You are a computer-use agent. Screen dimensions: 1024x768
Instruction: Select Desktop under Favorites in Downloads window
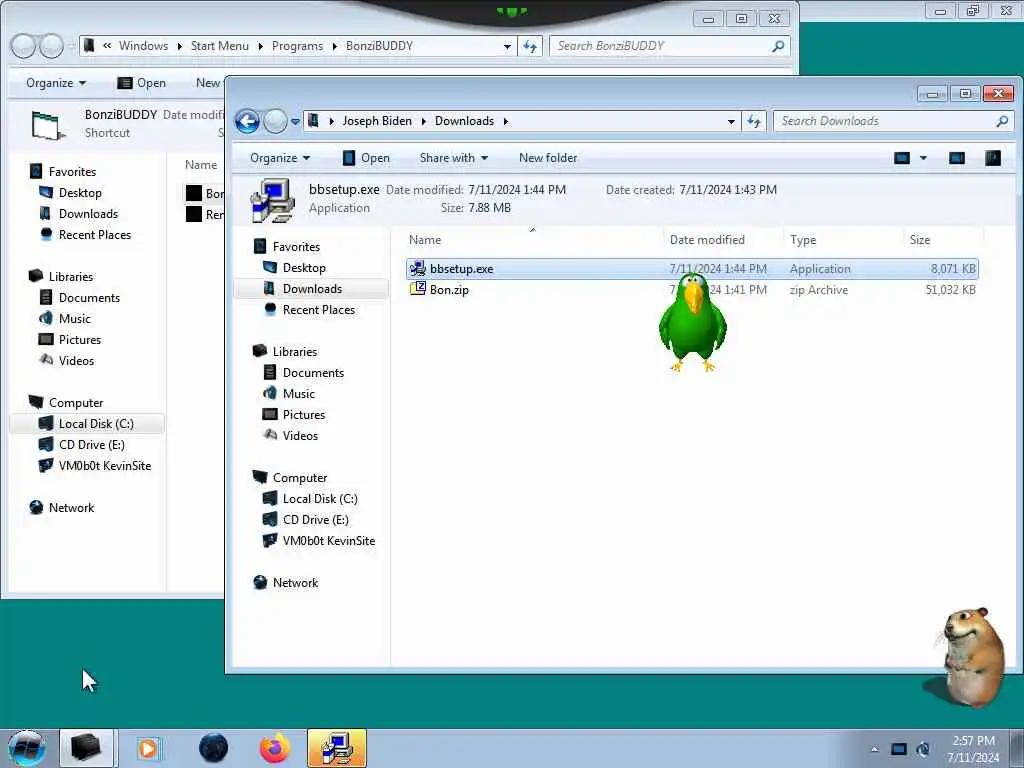point(304,268)
